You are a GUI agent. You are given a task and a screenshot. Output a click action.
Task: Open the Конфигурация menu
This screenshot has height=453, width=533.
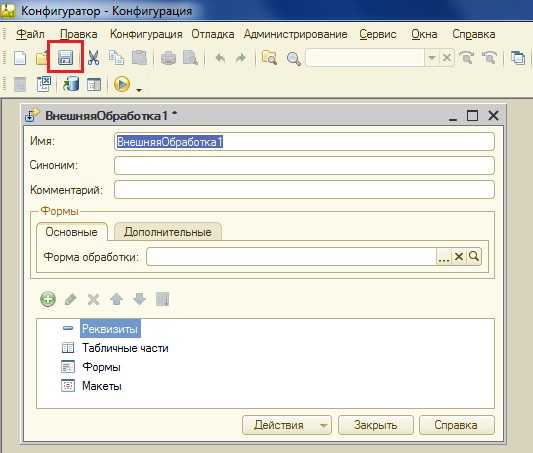tap(146, 34)
